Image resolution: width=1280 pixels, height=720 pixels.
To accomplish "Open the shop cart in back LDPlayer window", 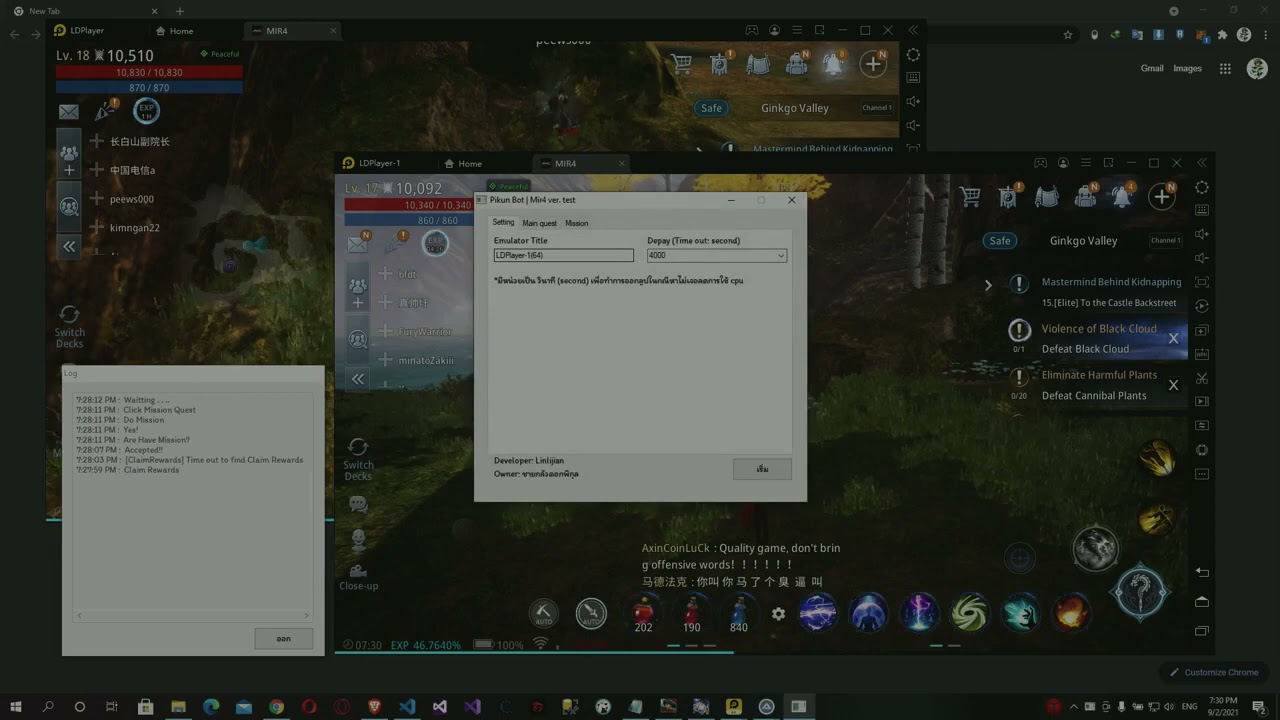I will point(682,65).
